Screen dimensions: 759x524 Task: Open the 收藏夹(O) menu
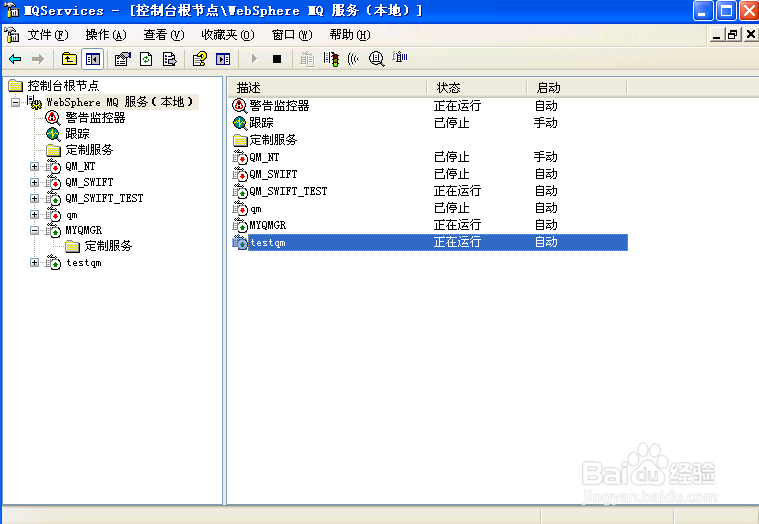(x=228, y=35)
